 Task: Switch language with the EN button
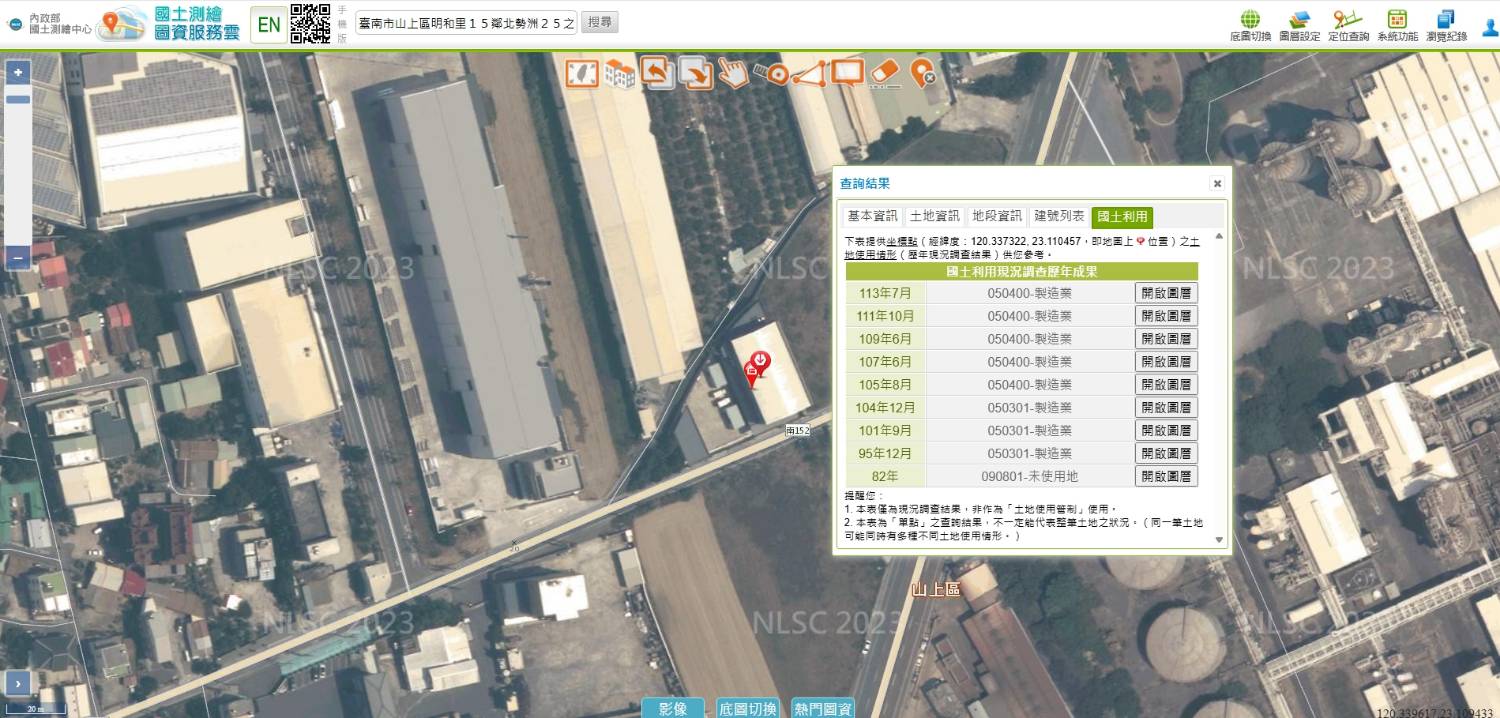(268, 25)
